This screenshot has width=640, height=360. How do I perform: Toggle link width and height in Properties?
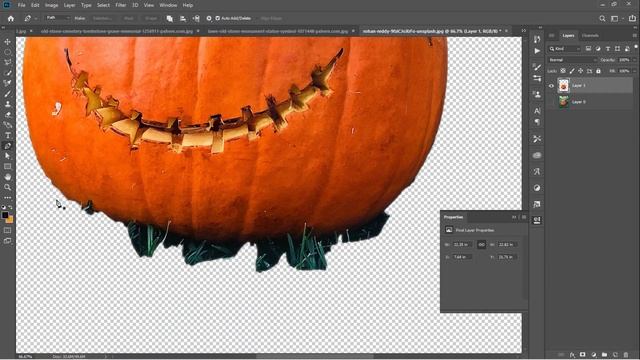click(x=482, y=244)
